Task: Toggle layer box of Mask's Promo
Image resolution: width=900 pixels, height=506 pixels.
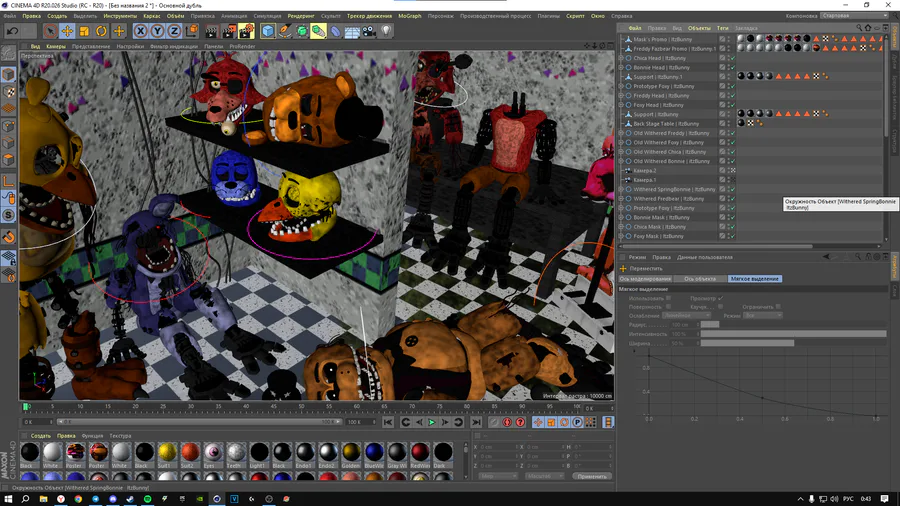Action: click(x=722, y=39)
